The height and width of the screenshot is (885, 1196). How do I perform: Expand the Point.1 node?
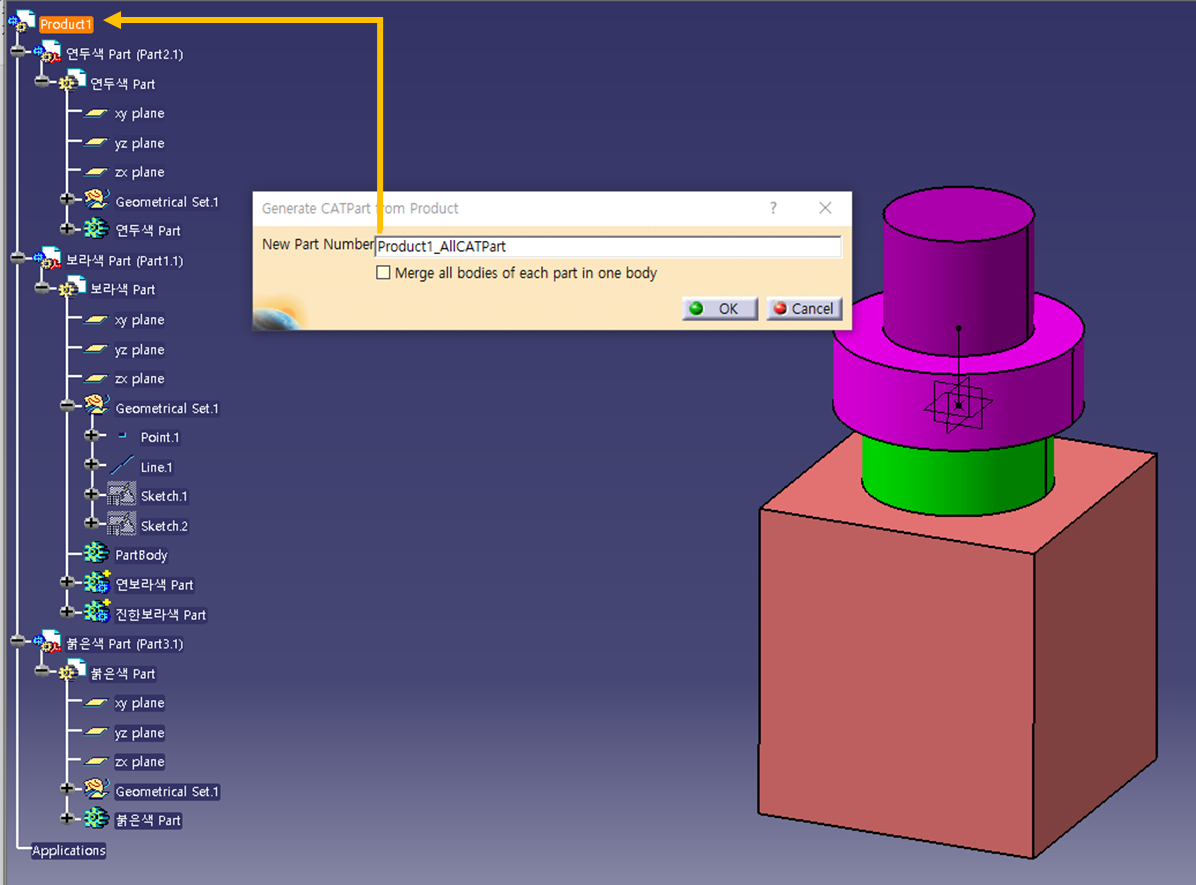(92, 436)
